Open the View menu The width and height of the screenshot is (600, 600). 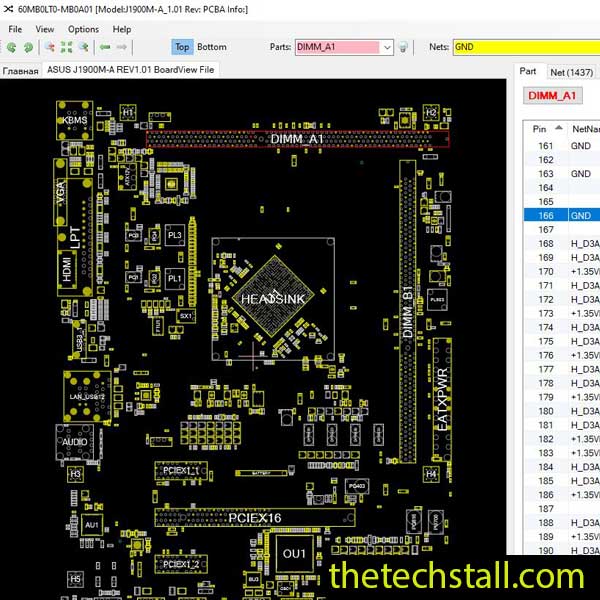coord(45,29)
